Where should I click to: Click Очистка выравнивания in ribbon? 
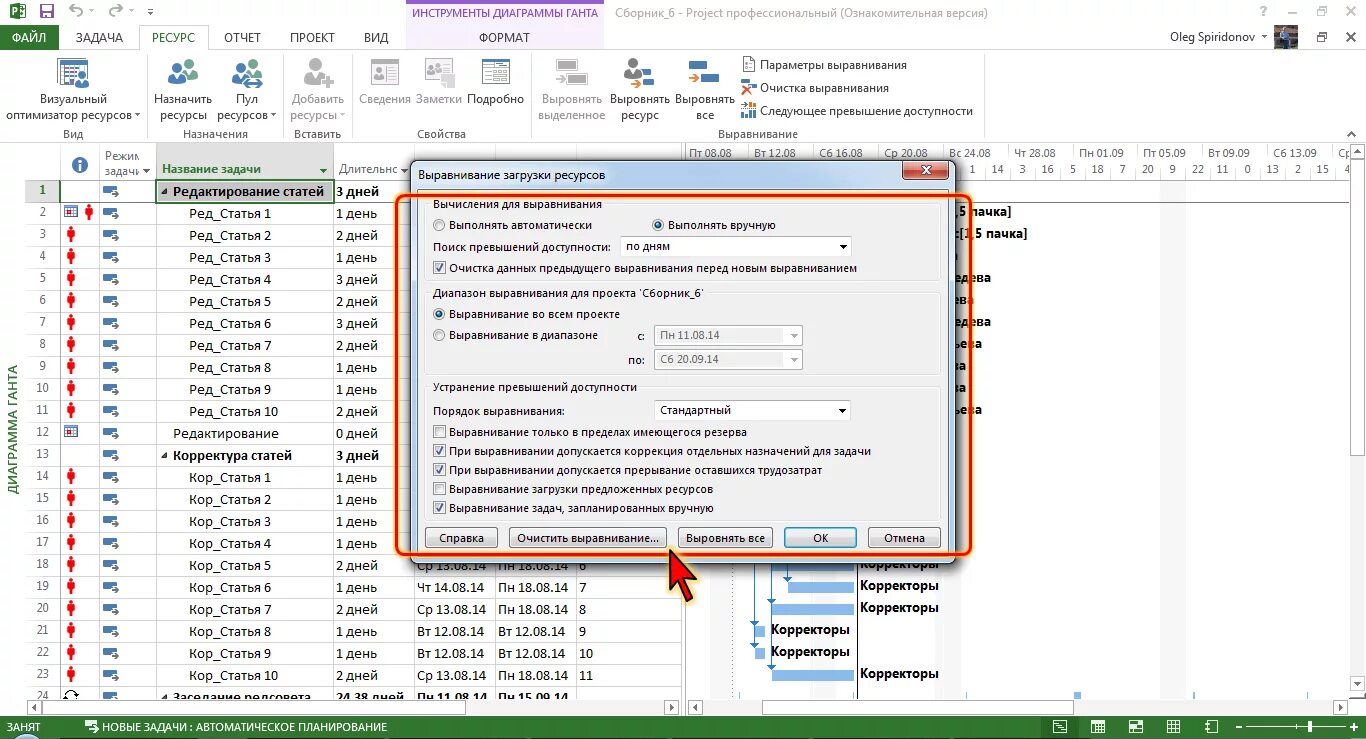click(x=815, y=88)
